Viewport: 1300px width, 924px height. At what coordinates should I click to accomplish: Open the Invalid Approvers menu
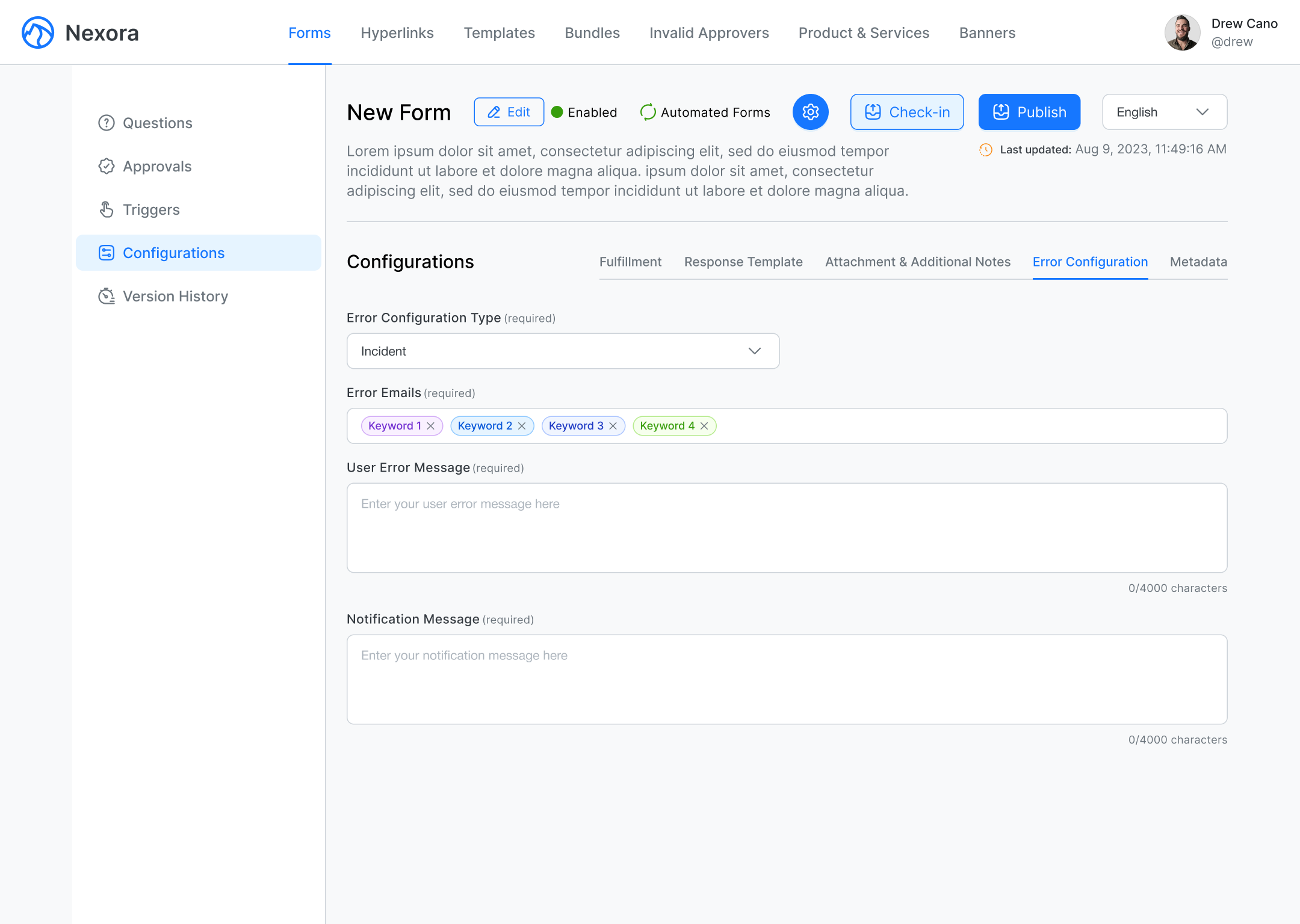pyautogui.click(x=708, y=32)
